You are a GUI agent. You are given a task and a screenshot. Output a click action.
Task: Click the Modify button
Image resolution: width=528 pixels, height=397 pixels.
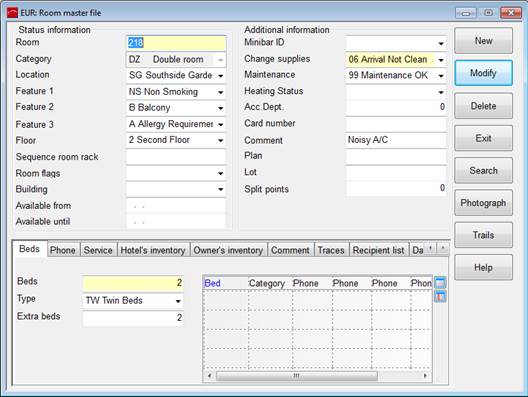(483, 73)
